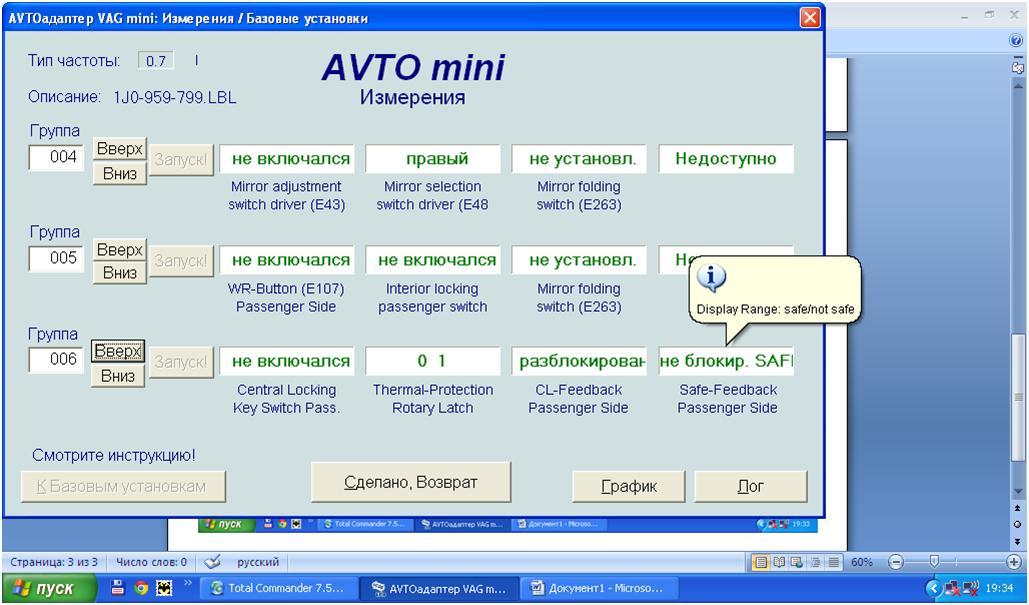Click the Word ruler toggle icon
1029x605 pixels.
pos(1018,67)
